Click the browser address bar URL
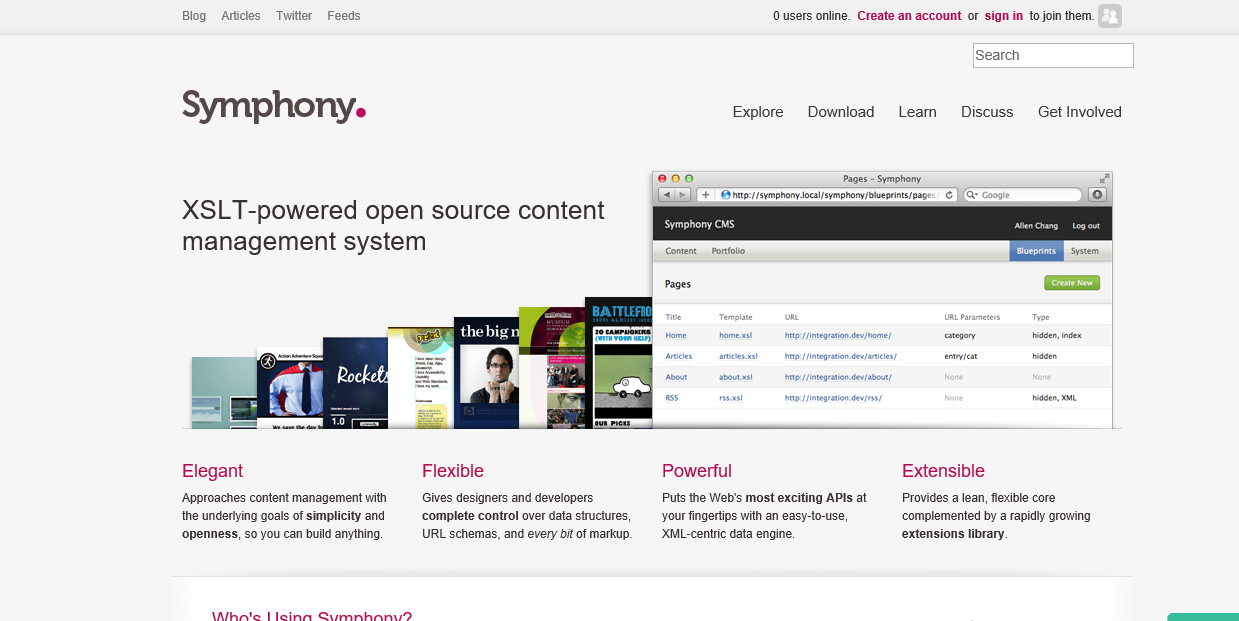1239x621 pixels. (836, 195)
